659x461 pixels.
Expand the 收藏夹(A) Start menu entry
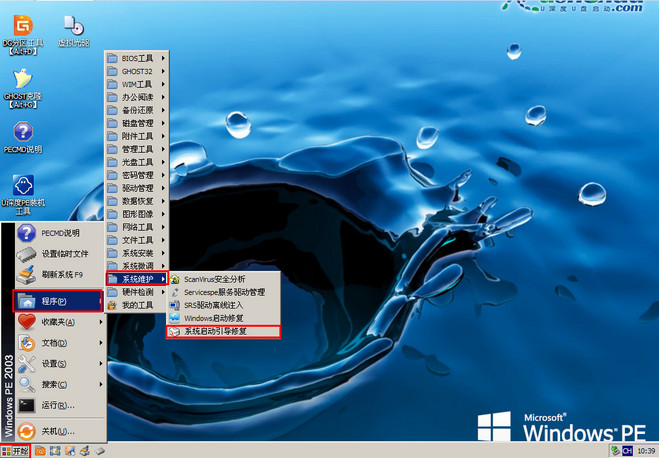[x=60, y=322]
